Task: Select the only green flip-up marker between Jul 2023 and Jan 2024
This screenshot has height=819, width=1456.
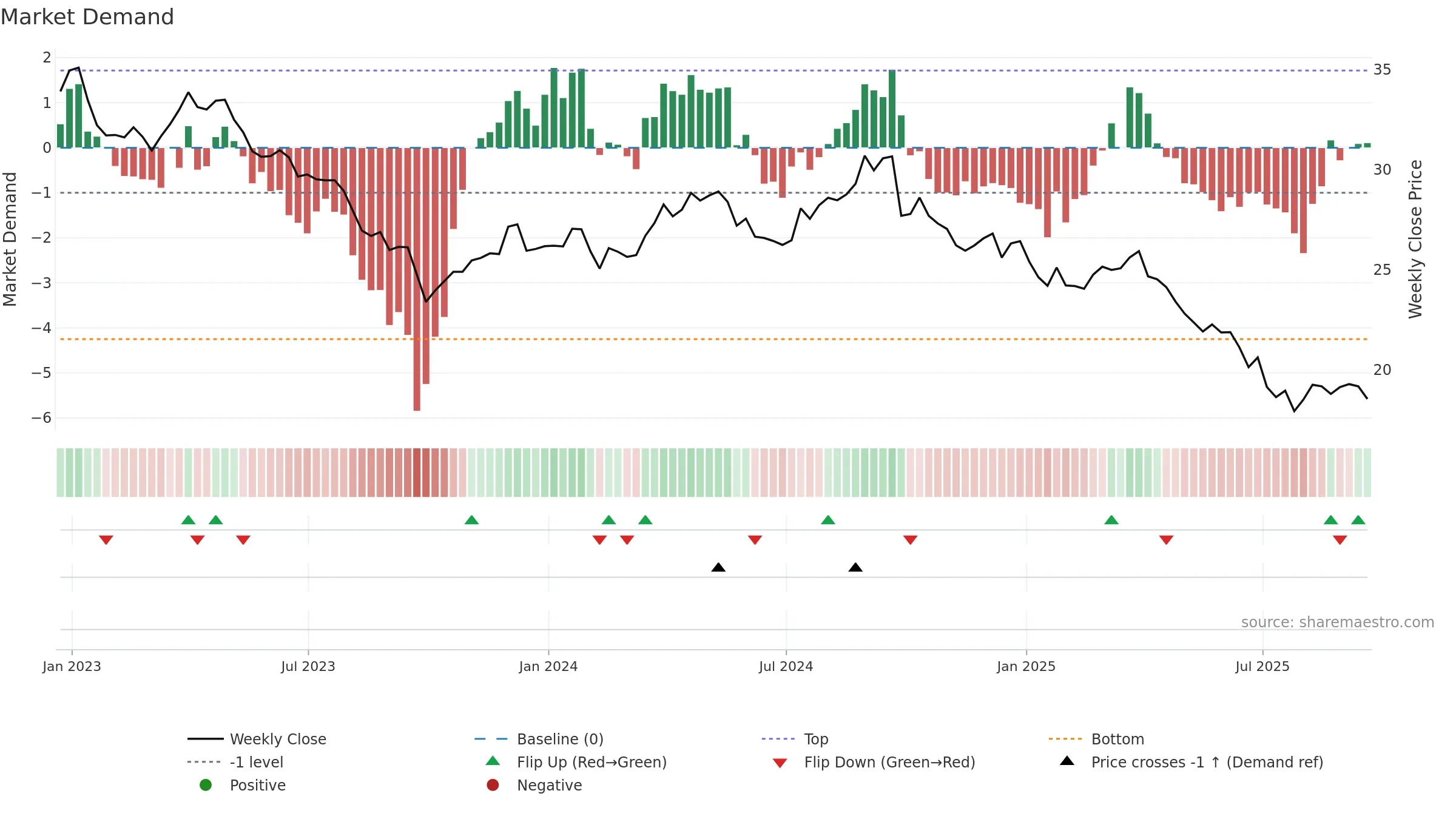Action: (471, 520)
